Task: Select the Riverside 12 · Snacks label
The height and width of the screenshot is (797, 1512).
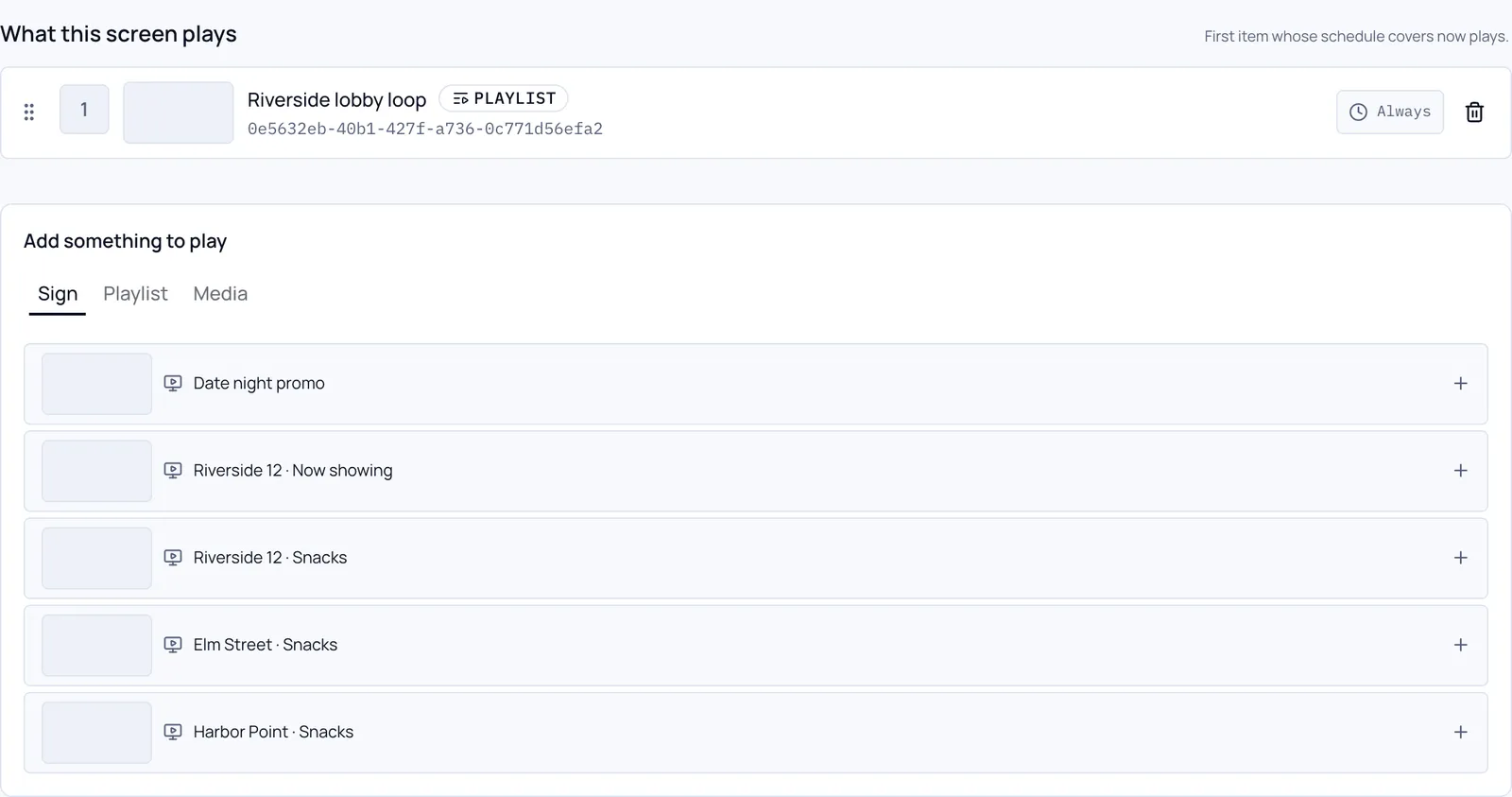Action: click(270, 558)
